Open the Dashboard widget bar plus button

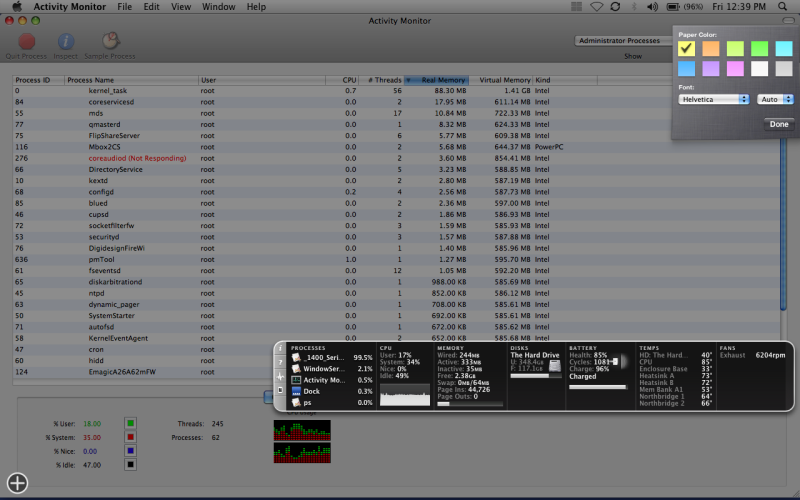point(17,483)
